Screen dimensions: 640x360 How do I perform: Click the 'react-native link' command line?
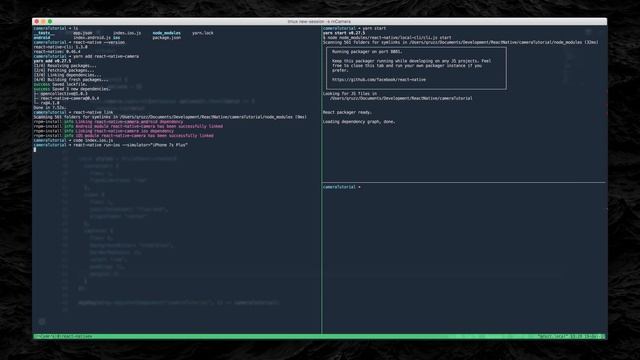[73, 112]
